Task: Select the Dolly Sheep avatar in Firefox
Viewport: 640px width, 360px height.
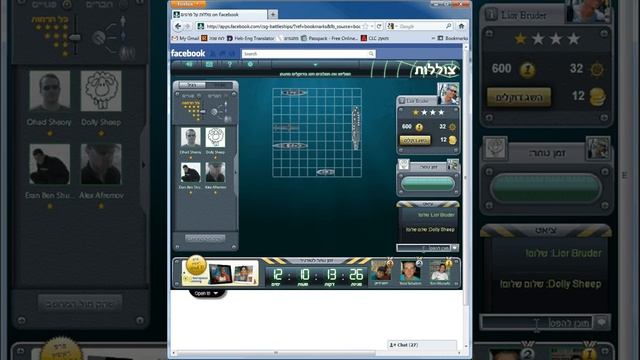Action: point(215,137)
